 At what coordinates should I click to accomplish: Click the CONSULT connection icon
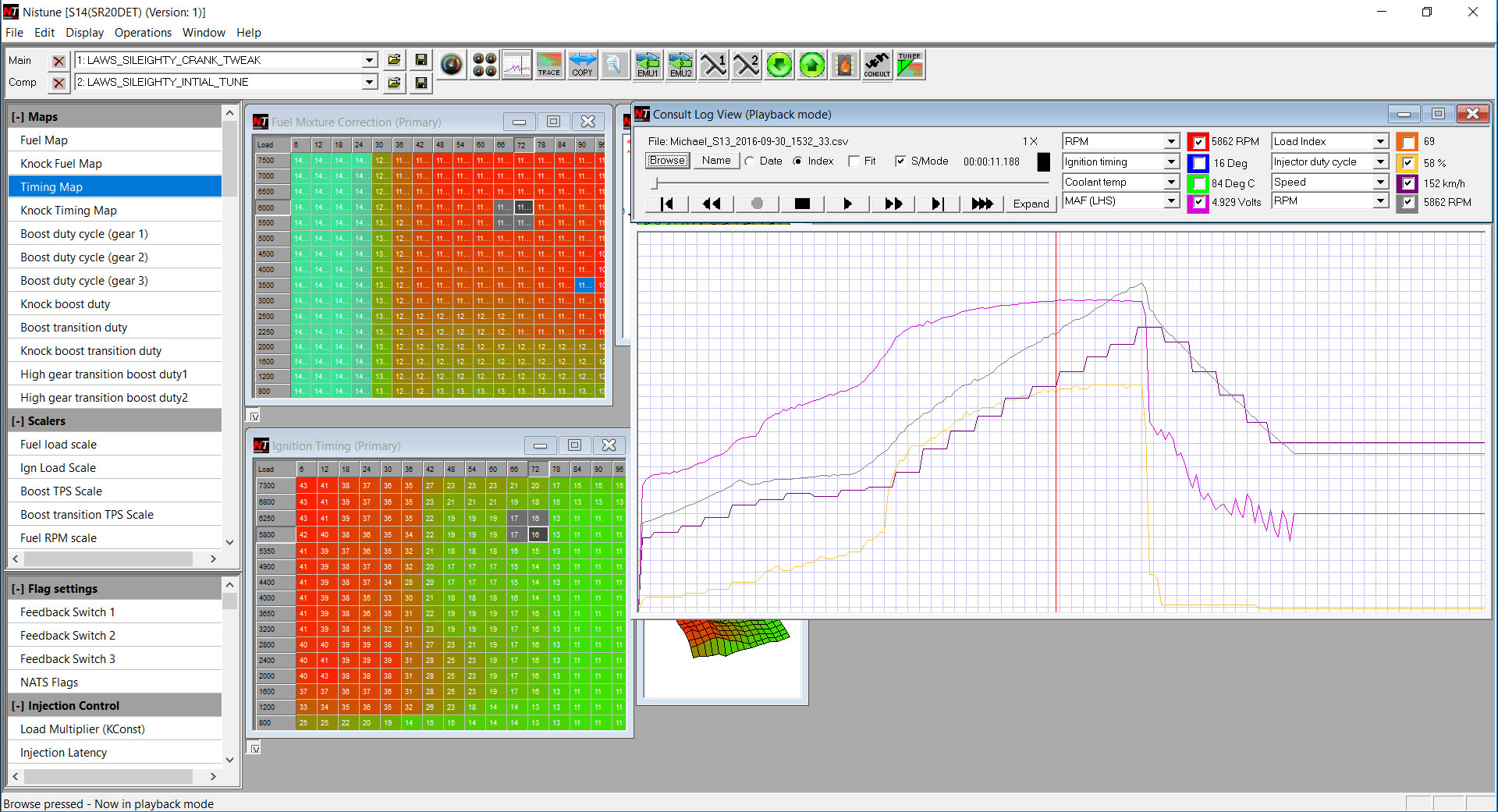[x=877, y=65]
